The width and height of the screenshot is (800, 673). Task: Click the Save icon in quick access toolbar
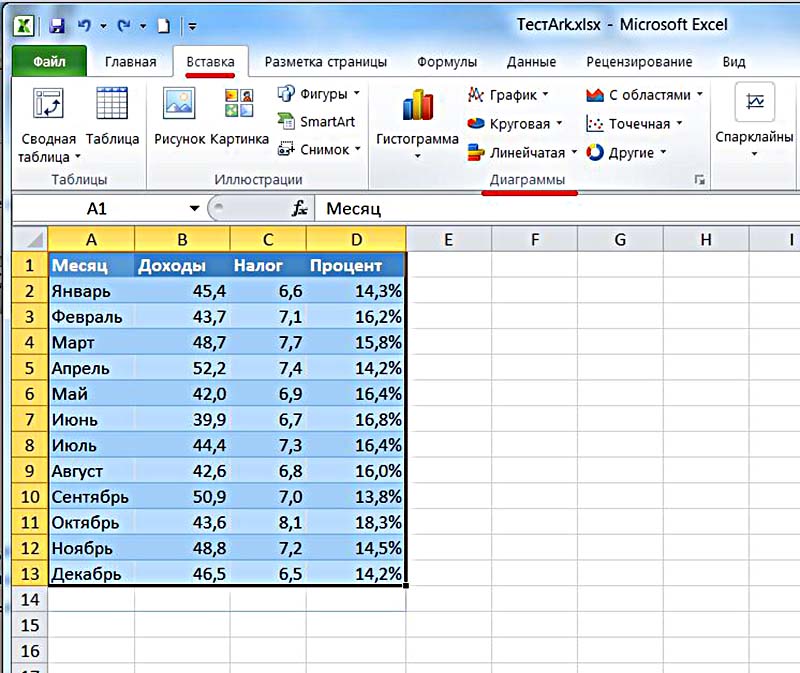57,25
